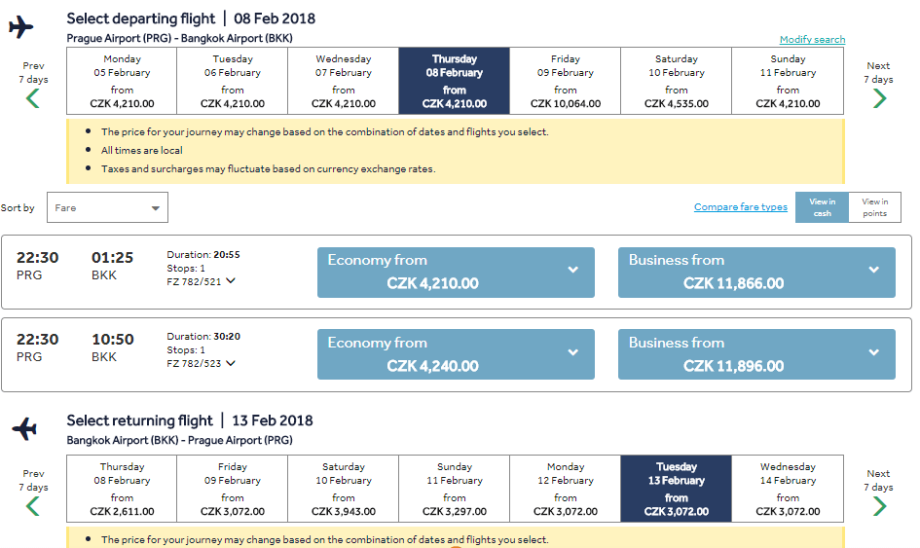Expand Business fare CZK 11,896.00 option
The image size is (920, 548).
coord(756,355)
